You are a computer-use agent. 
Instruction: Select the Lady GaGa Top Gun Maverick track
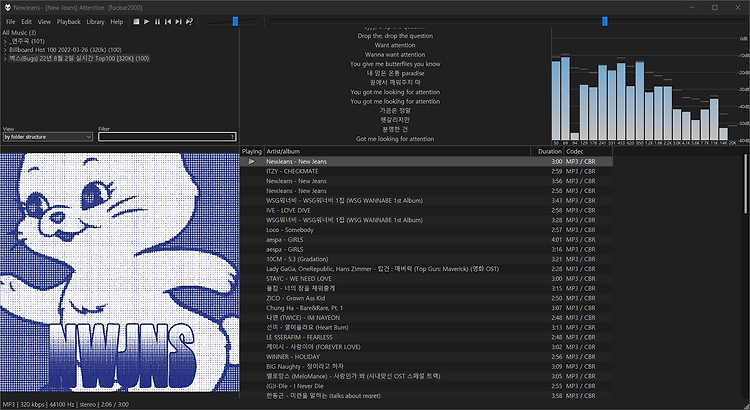426,269
